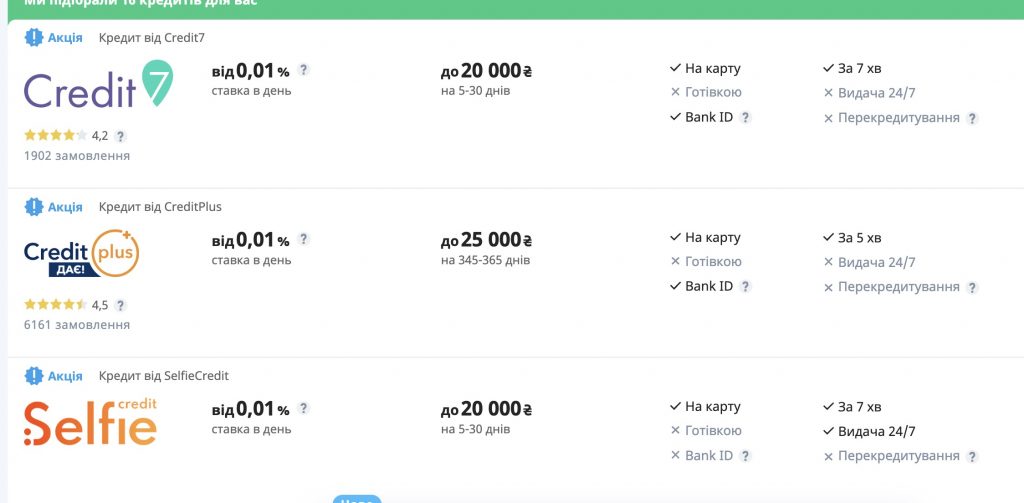1024x503 pixels.
Task: Click help icon next to Credit7 rate
Action: 304,70
